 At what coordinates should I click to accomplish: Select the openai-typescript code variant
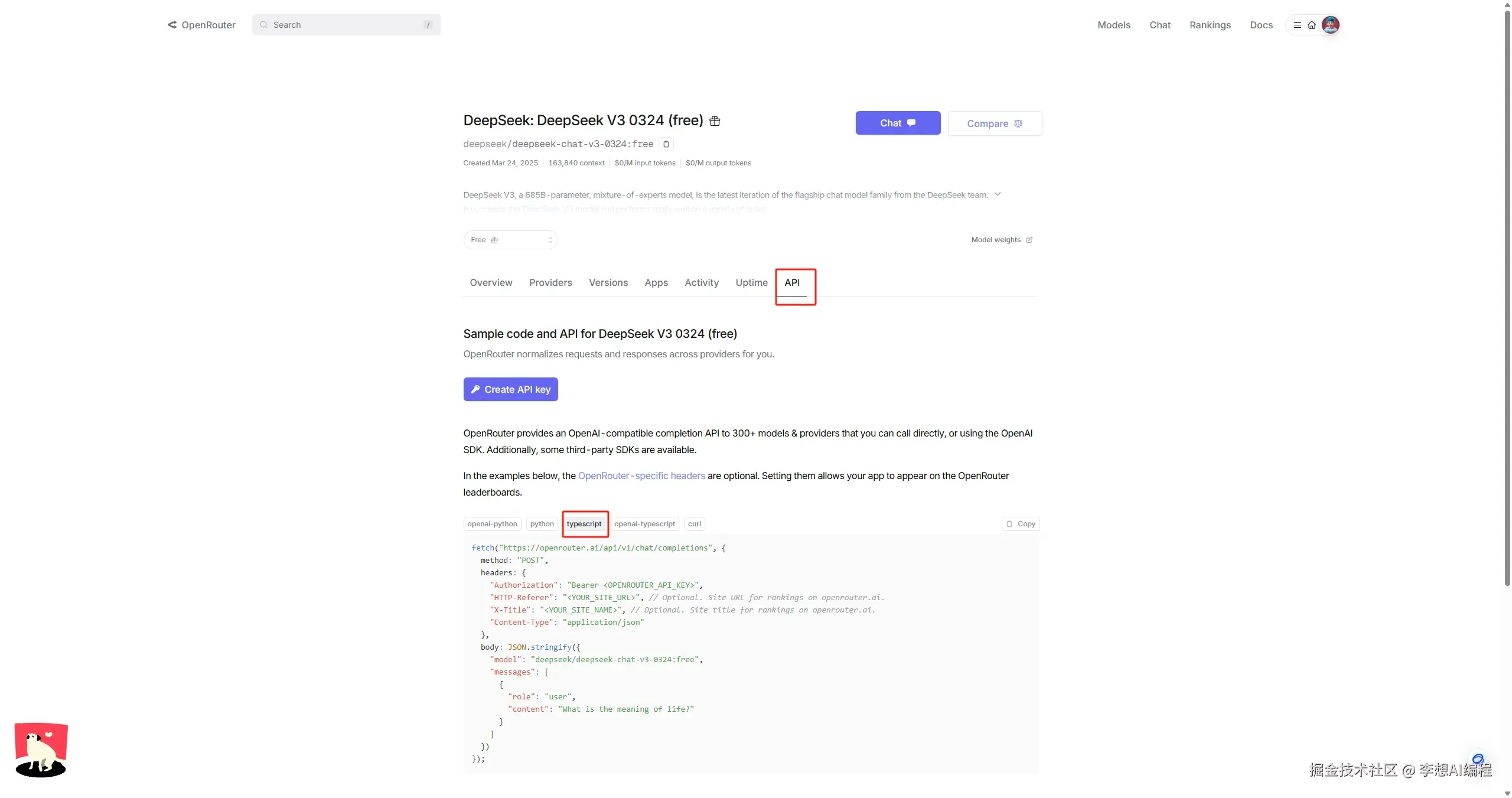tap(644, 524)
